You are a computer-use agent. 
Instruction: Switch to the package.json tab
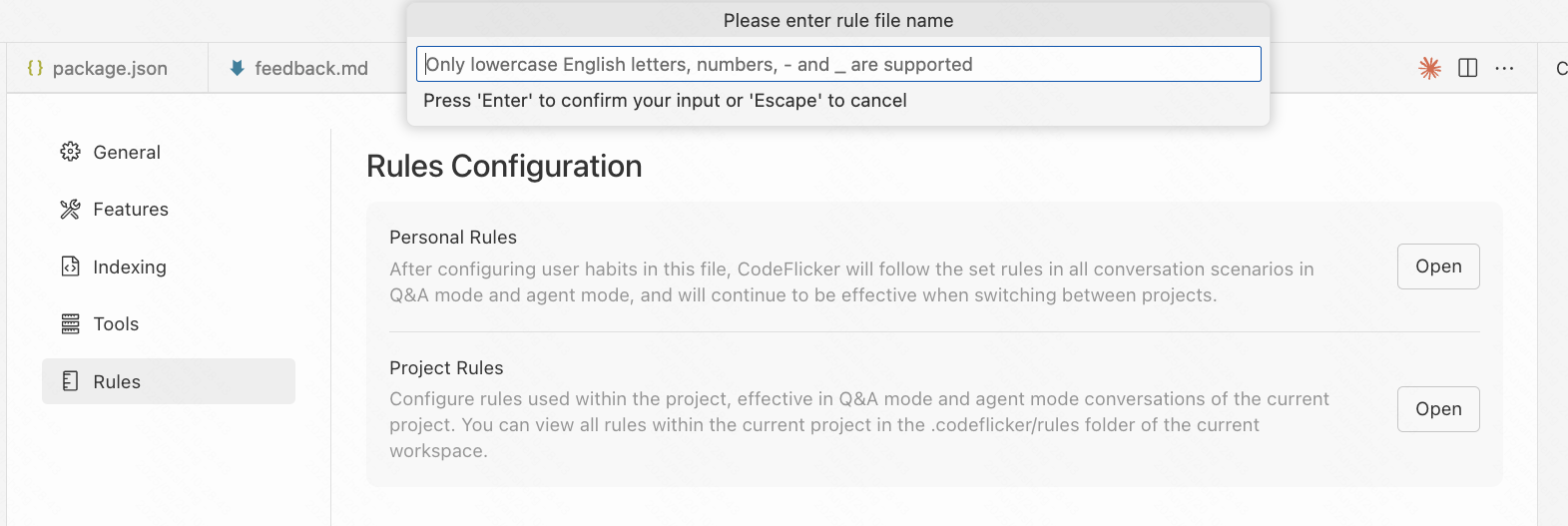pos(109,68)
